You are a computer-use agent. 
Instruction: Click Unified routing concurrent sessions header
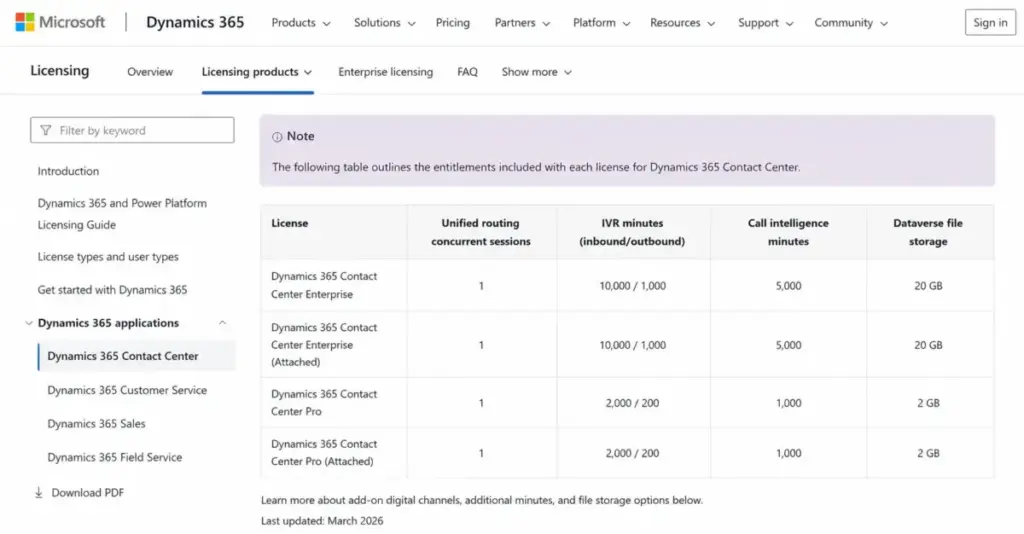481,232
